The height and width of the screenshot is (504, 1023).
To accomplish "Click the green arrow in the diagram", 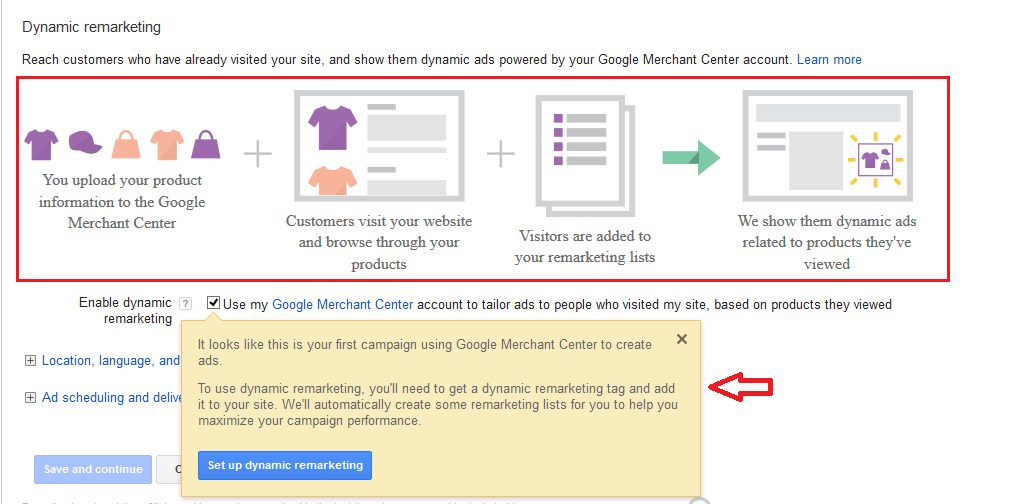I will 691,157.
